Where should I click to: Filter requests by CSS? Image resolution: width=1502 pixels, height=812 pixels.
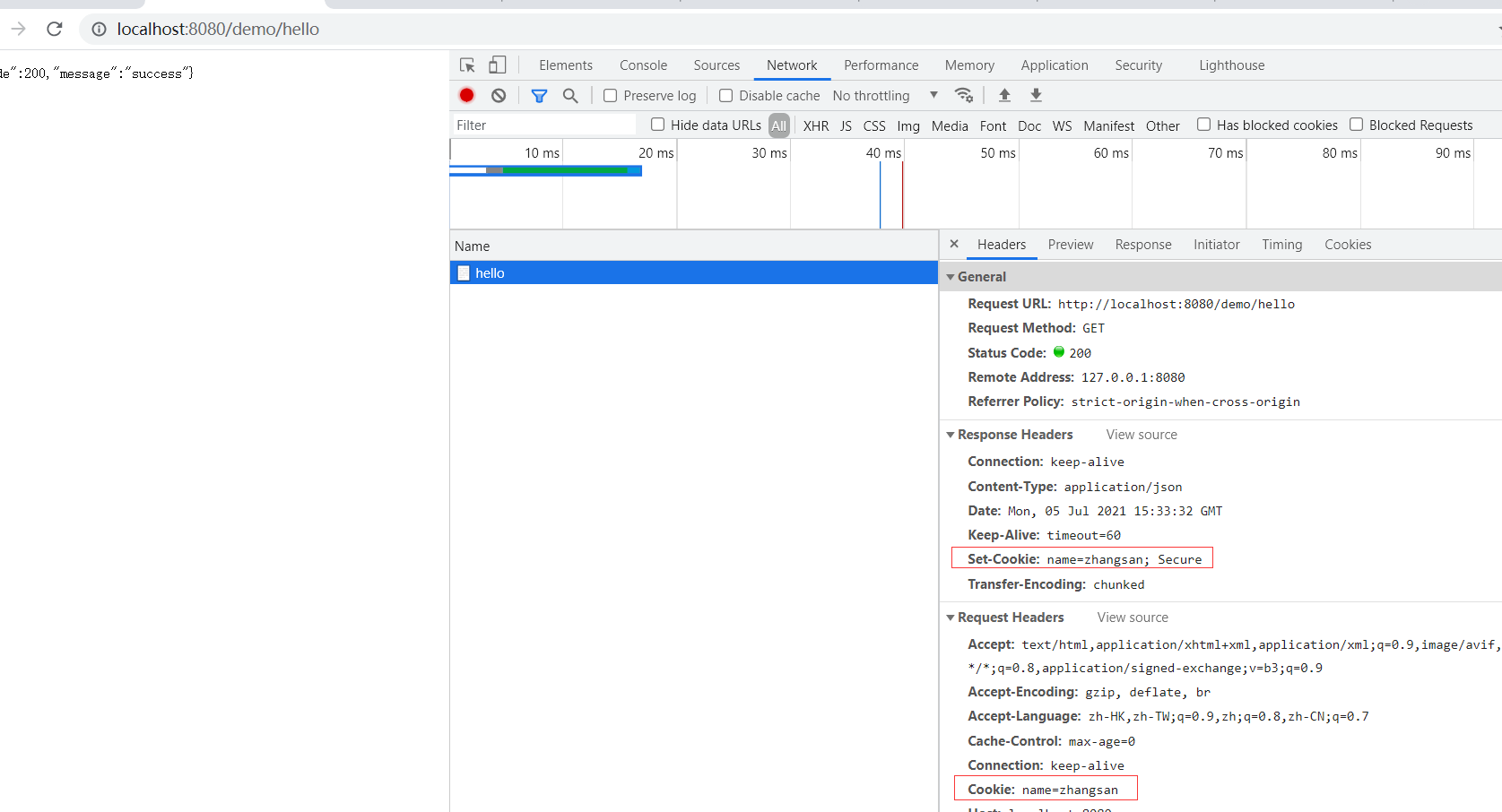click(x=874, y=126)
